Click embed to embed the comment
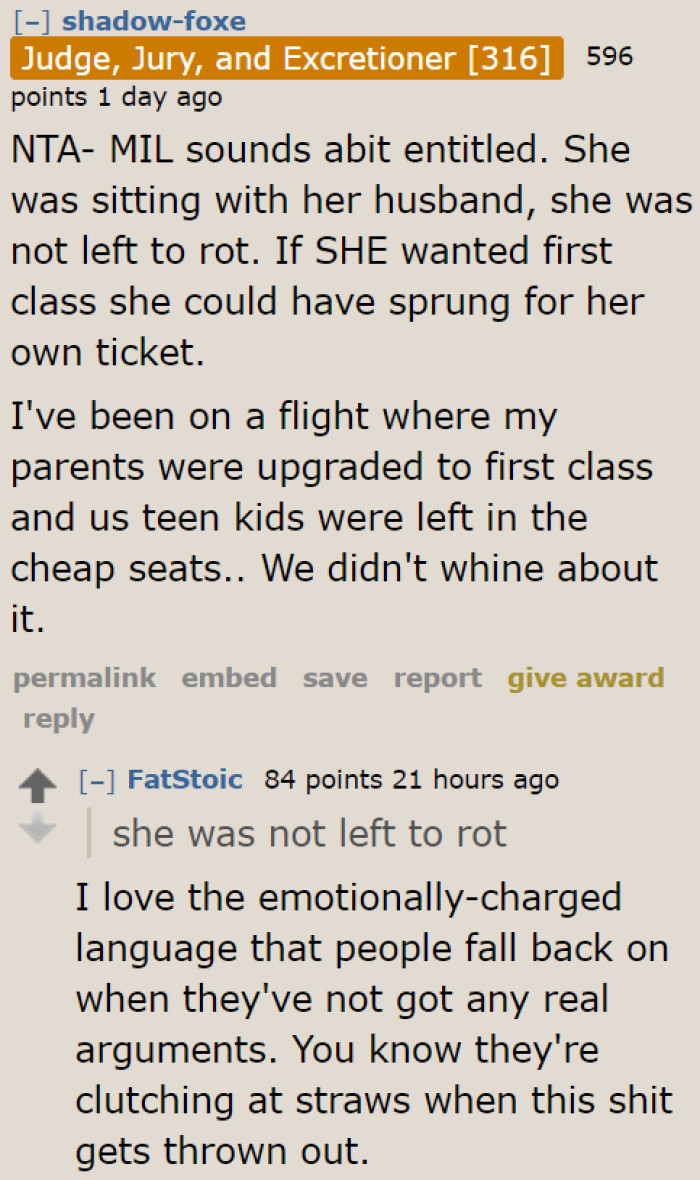The width and height of the screenshot is (700, 1180). coord(229,678)
